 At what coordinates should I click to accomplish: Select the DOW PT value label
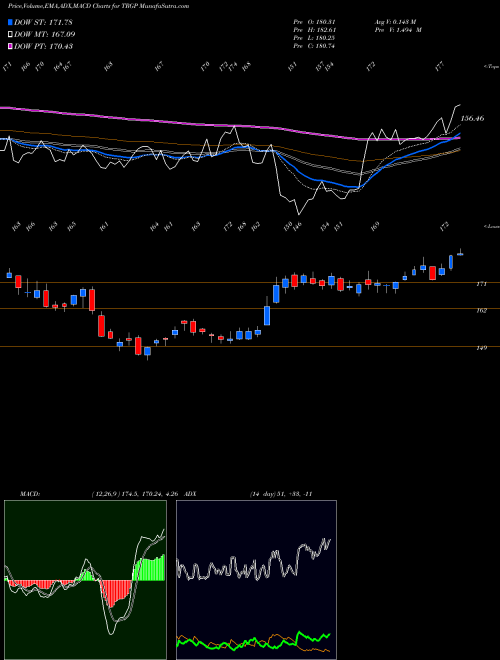click(x=43, y=46)
